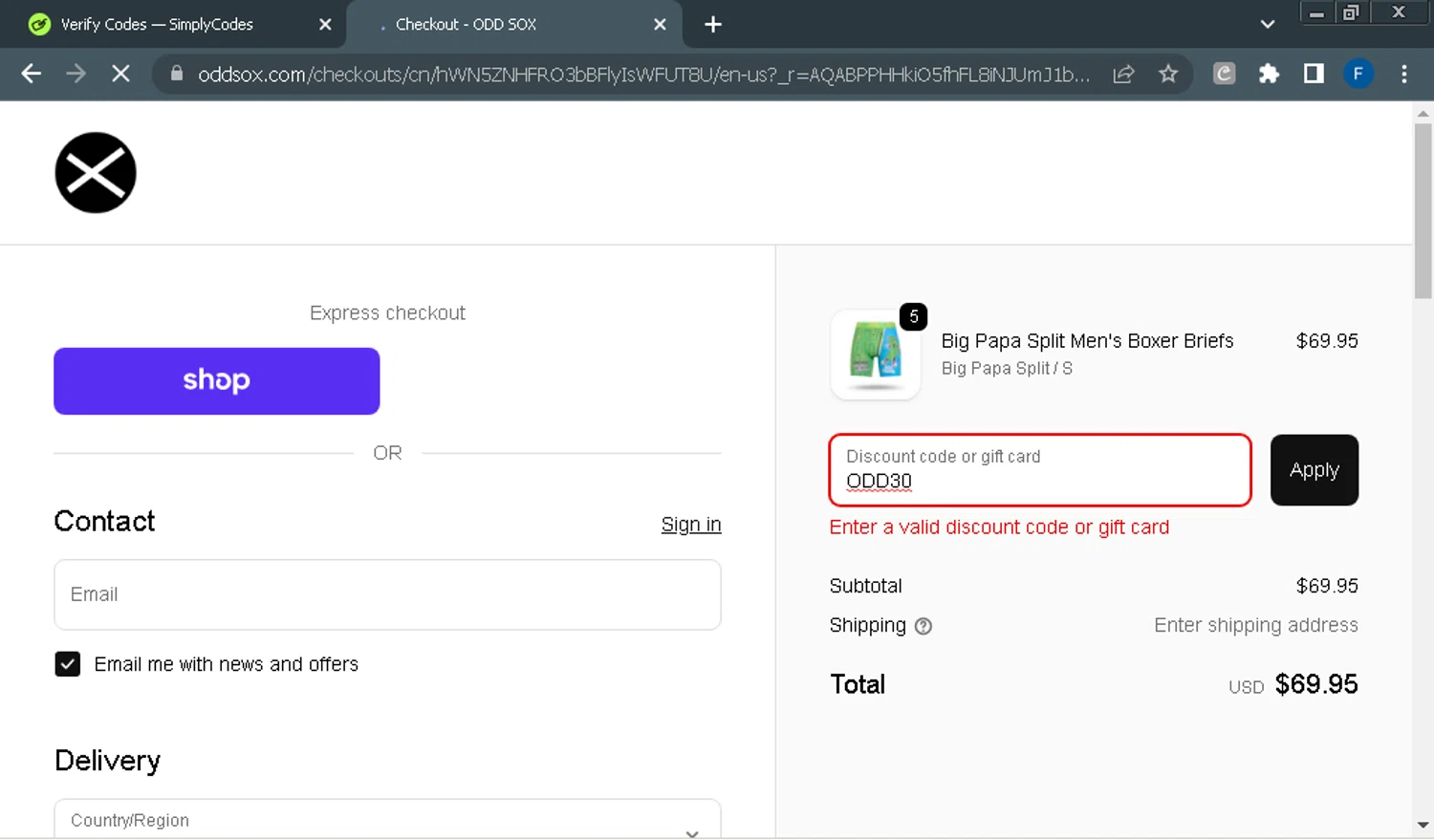Click the quantity badge 5 on product
Viewport: 1434px width, 840px height.
913,316
